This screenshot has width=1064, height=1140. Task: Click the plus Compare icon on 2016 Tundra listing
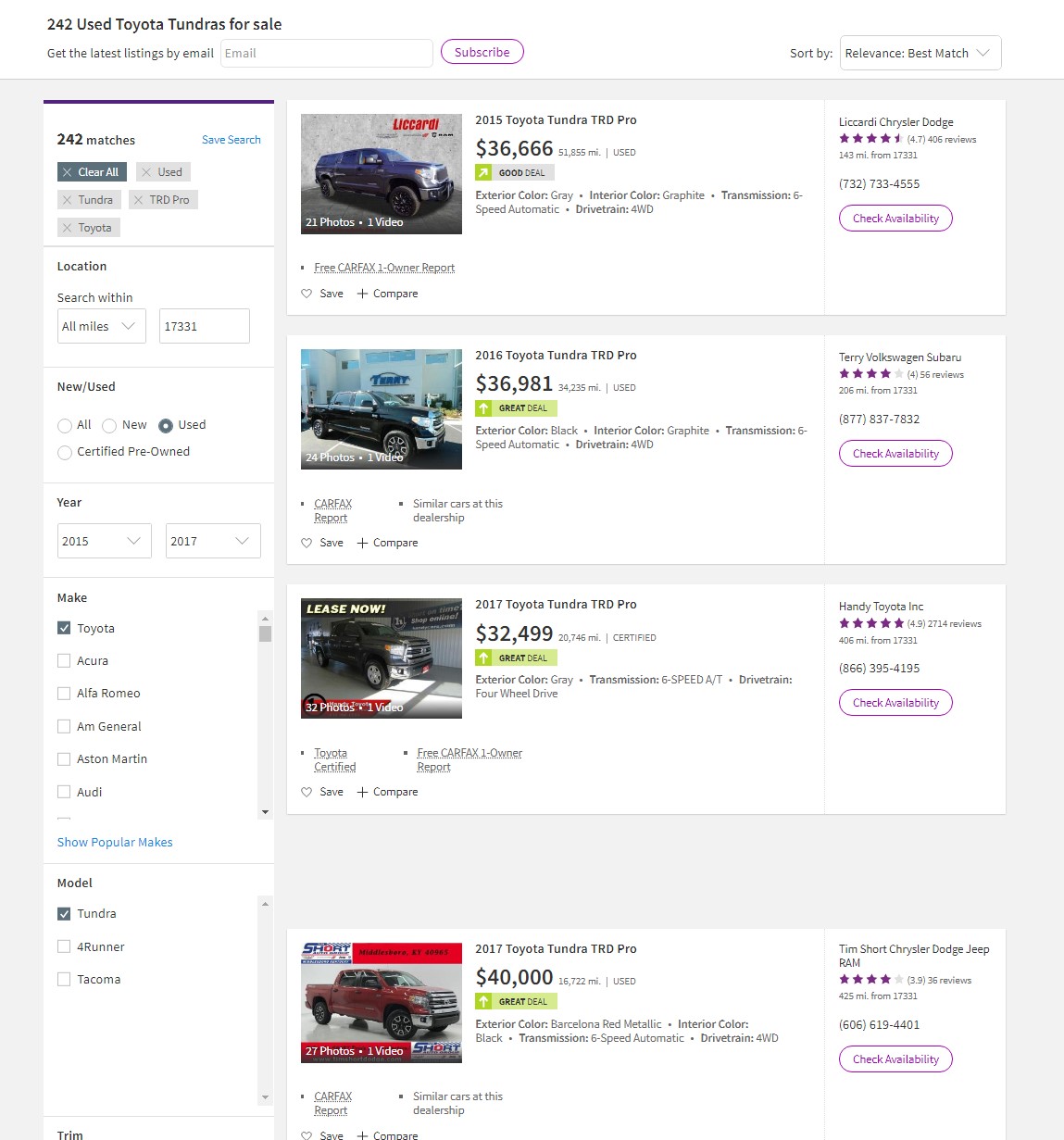pyautogui.click(x=362, y=543)
